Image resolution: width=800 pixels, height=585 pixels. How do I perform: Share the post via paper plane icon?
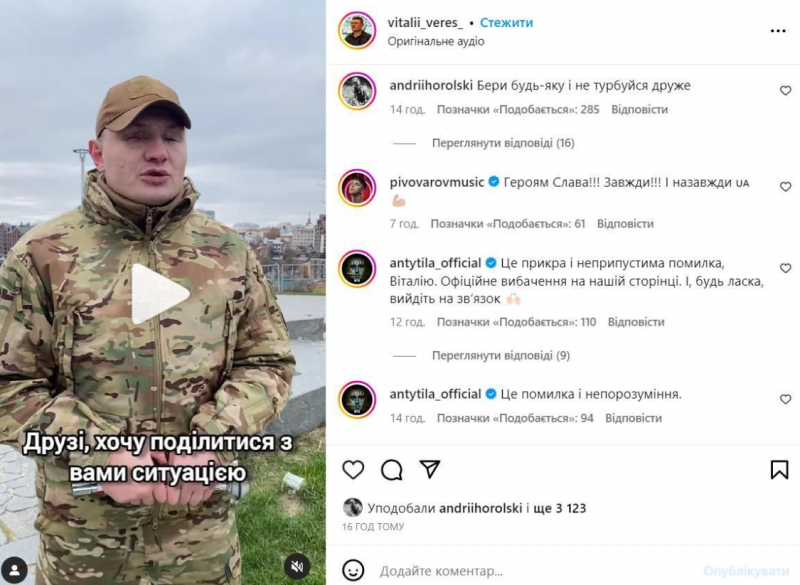tap(430, 469)
